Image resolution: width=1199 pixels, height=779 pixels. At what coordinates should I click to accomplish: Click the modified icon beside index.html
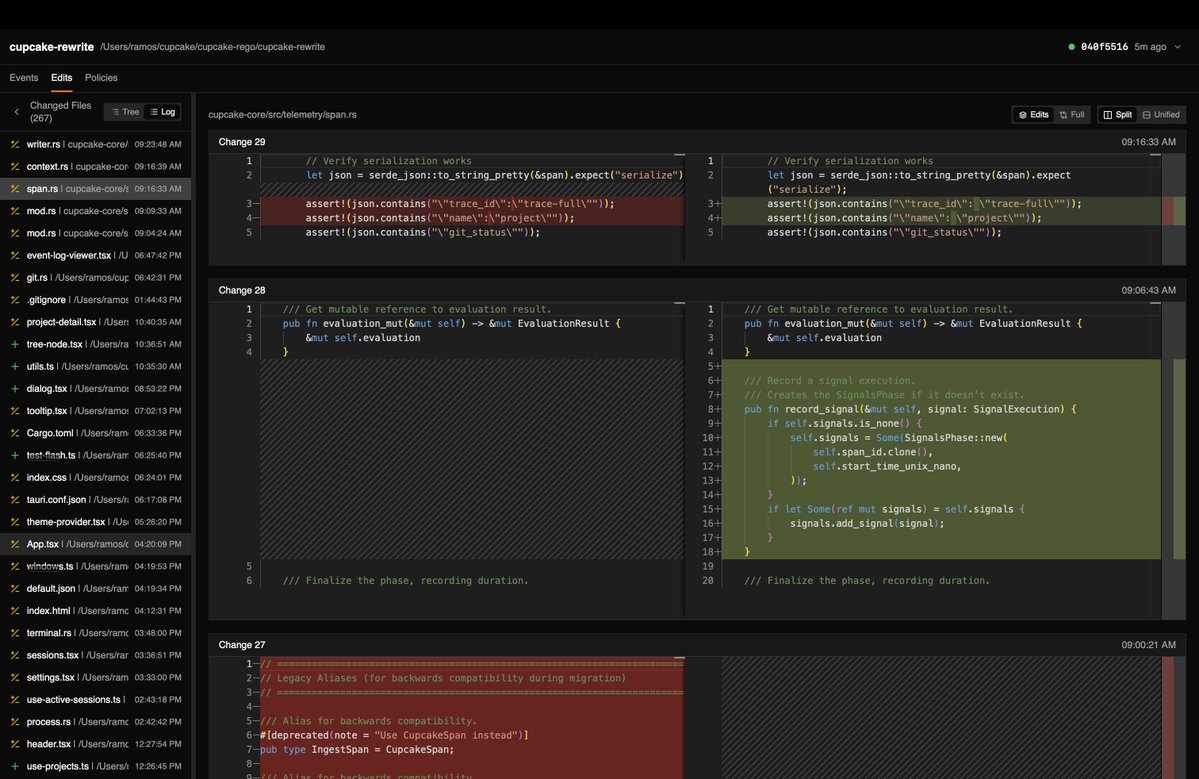pos(15,611)
